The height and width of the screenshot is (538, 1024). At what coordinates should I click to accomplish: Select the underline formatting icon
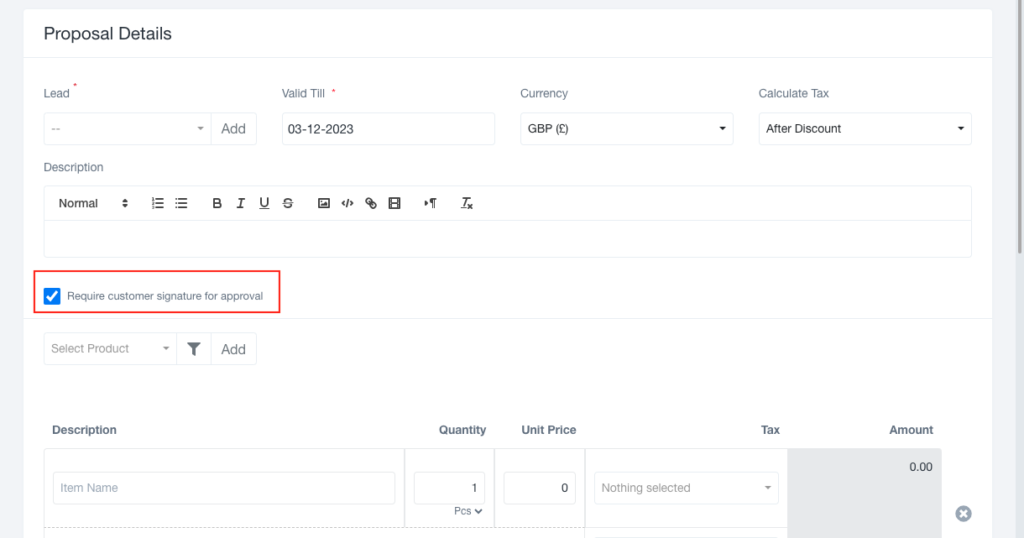pos(264,203)
